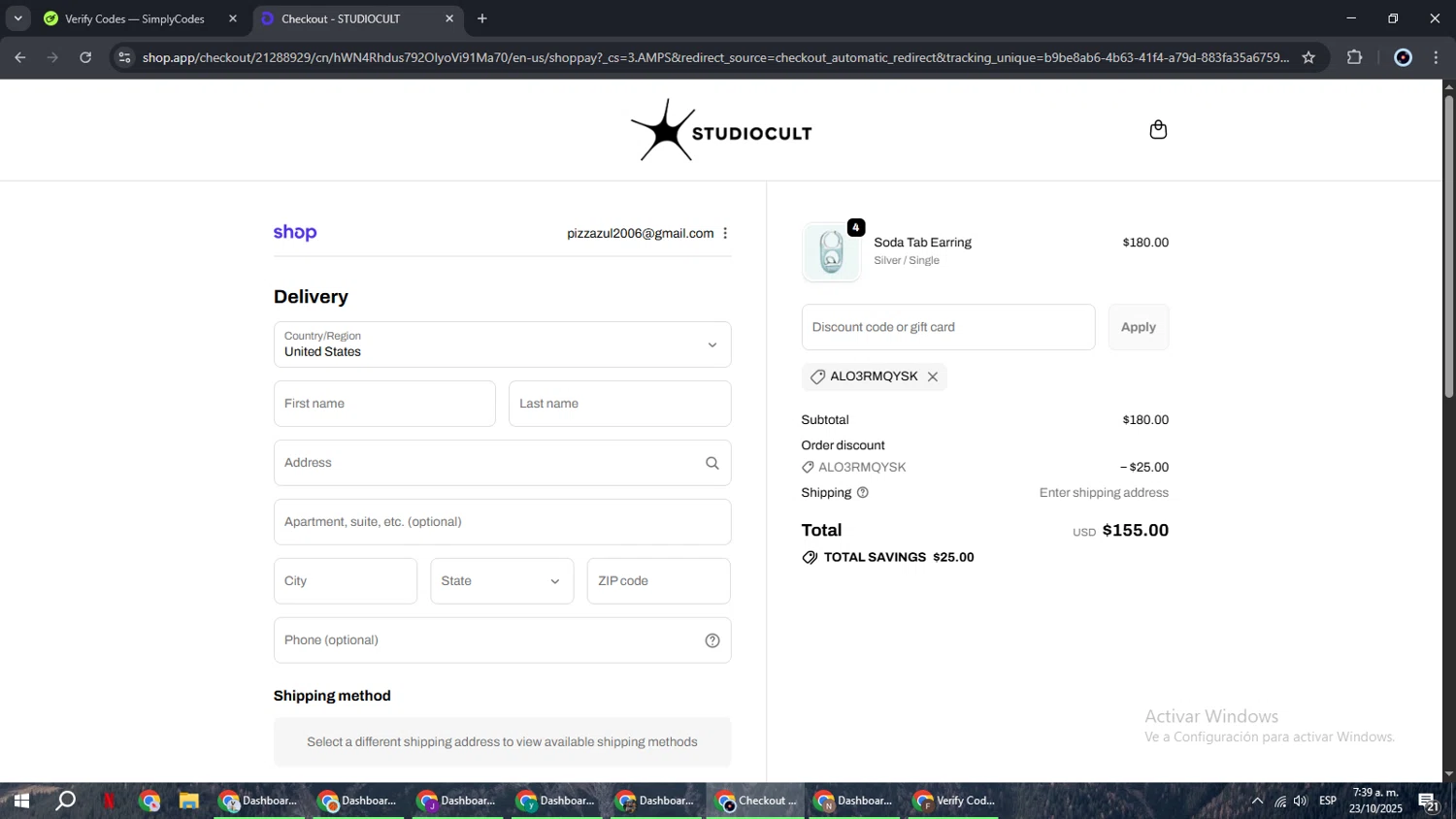1456x819 pixels.
Task: Open the network icon in the system tray
Action: (x=1280, y=801)
